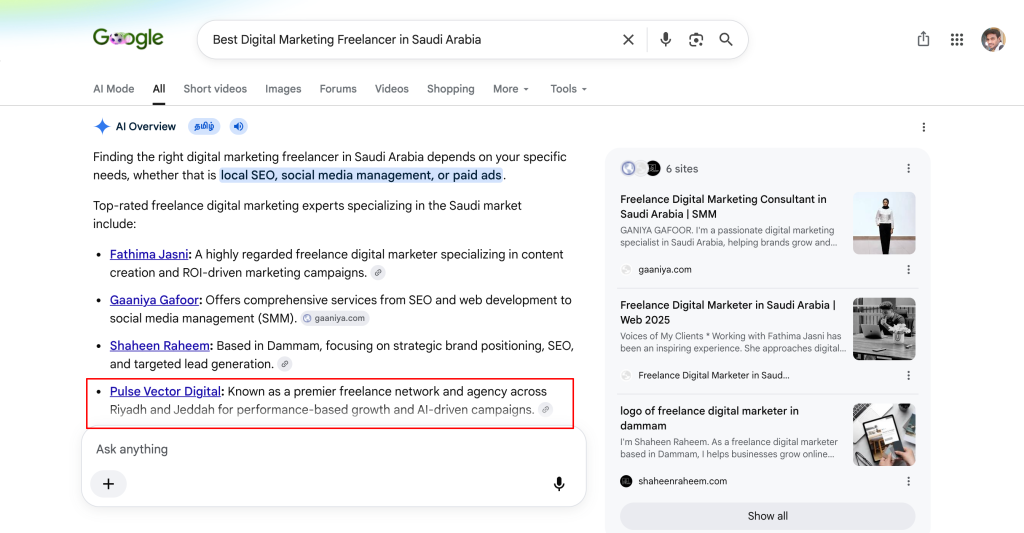Clear the search query with X icon
The image size is (1024, 533).
click(x=628, y=40)
